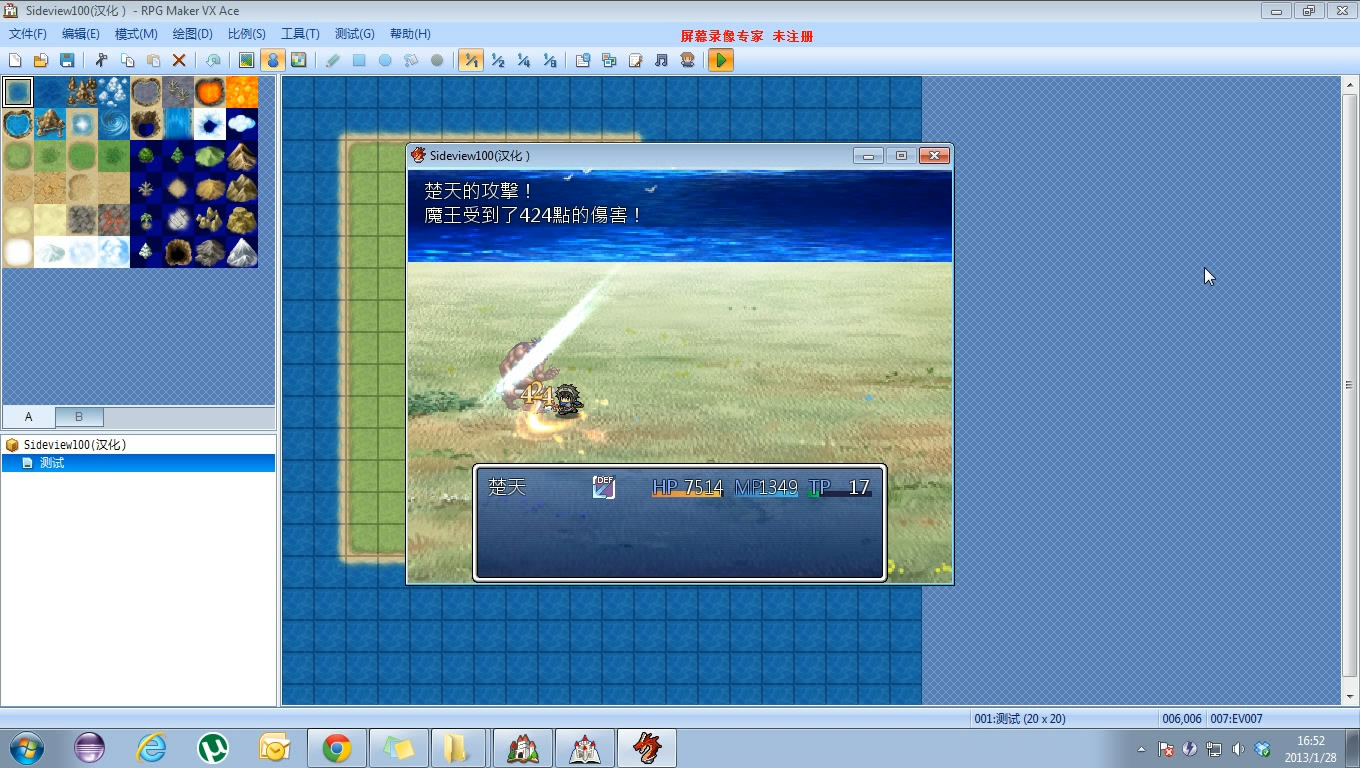The width and height of the screenshot is (1360, 768).
Task: Set map zoom scale to 1/1
Action: [x=471, y=60]
